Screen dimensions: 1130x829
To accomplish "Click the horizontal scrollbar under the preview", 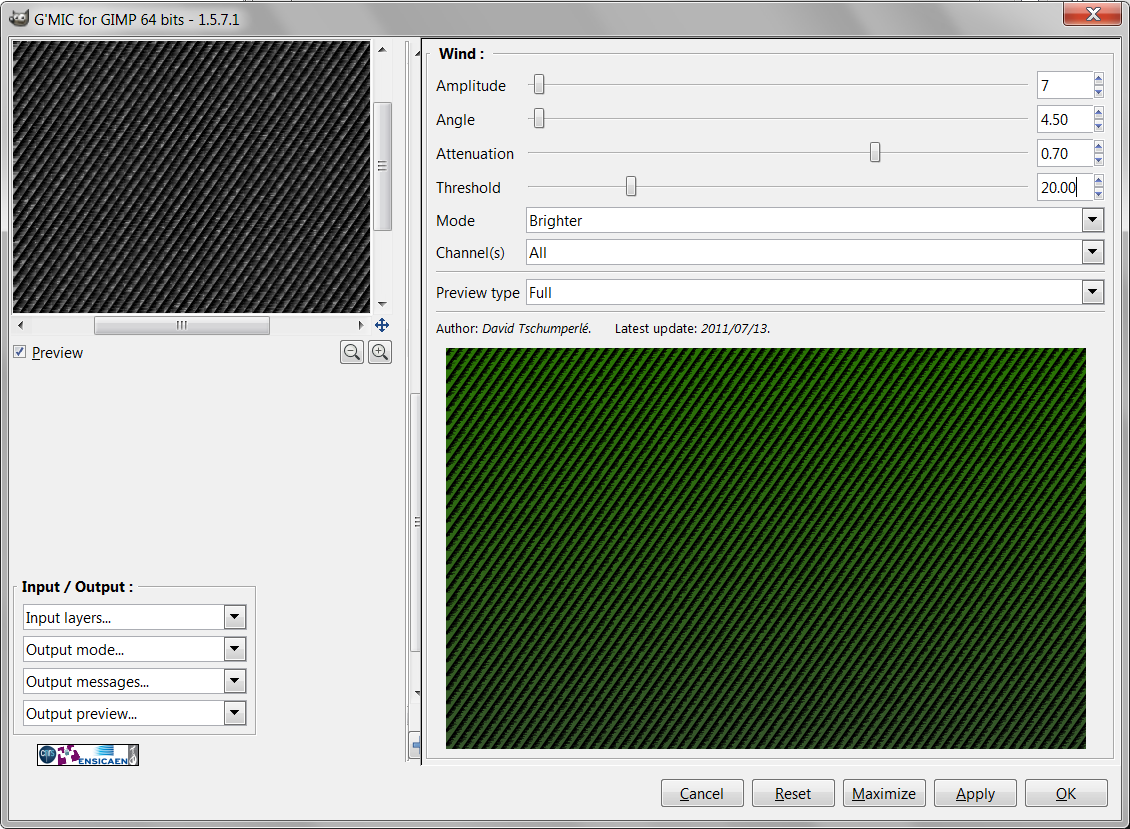I will point(181,324).
